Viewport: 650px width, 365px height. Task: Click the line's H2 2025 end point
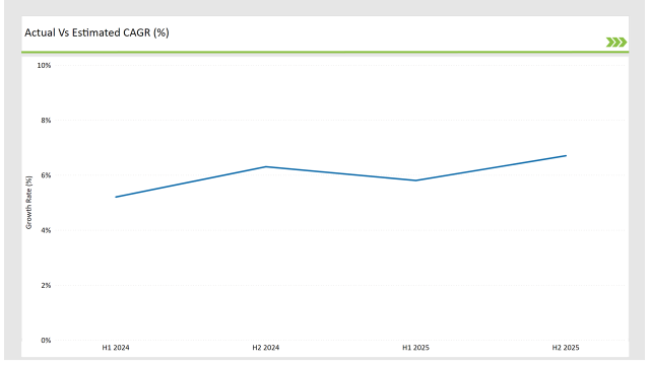[566, 156]
